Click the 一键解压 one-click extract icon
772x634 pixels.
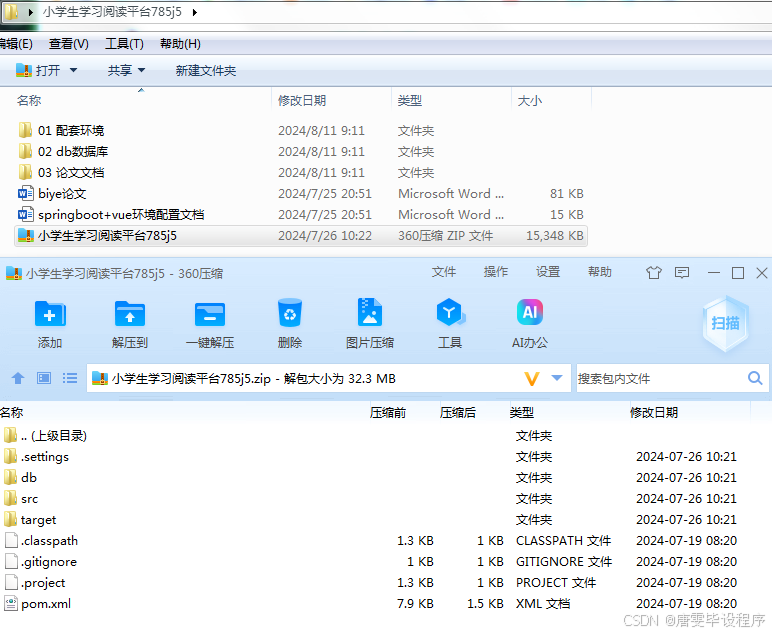210,315
